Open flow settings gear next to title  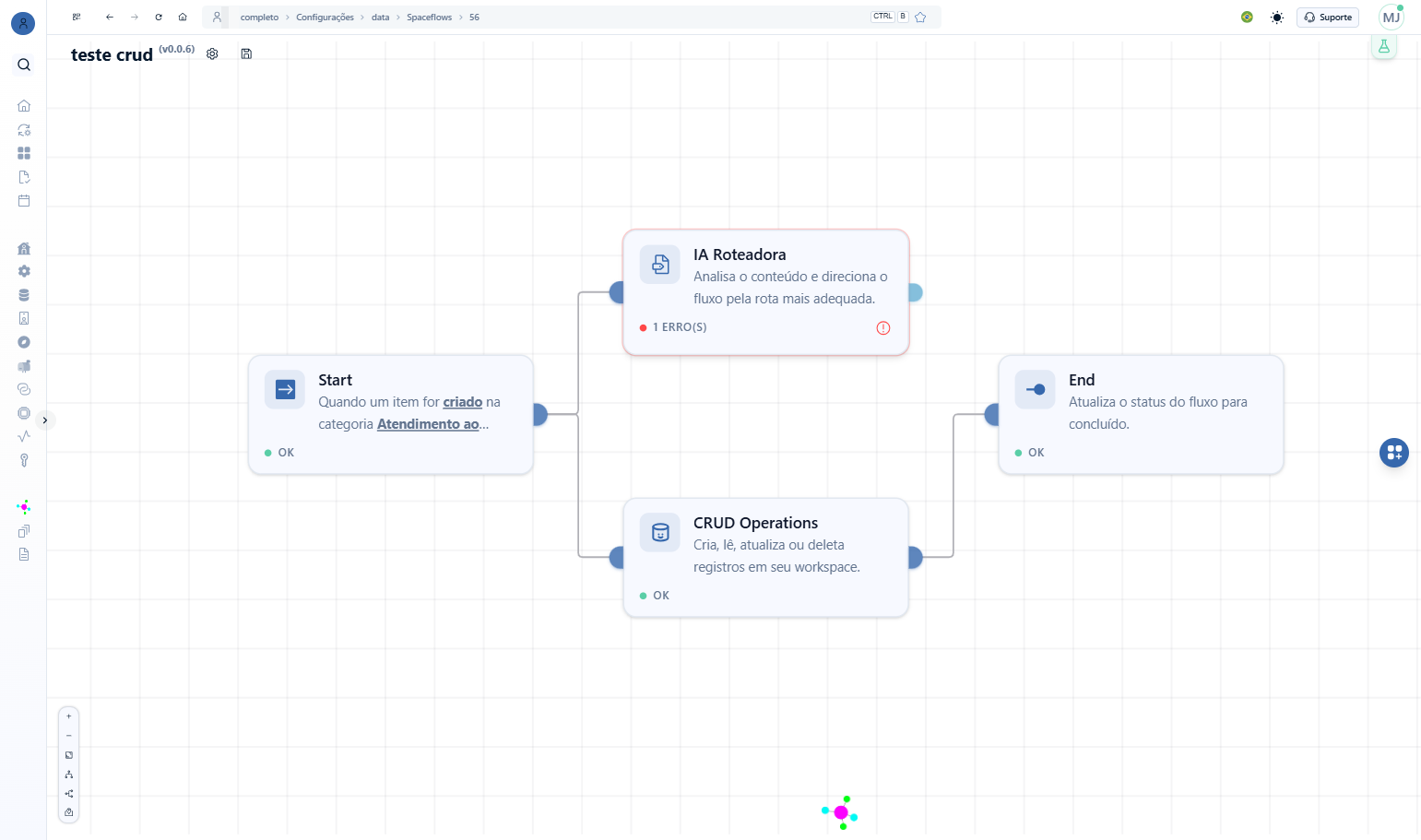click(212, 53)
